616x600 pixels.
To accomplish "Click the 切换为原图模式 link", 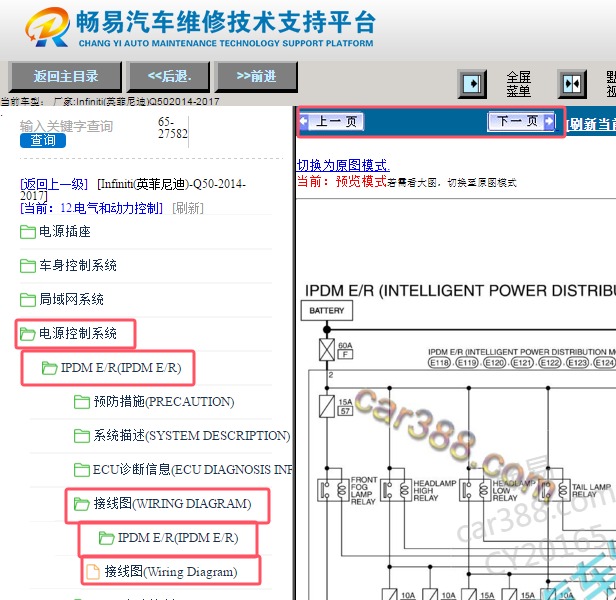I will pyautogui.click(x=343, y=165).
